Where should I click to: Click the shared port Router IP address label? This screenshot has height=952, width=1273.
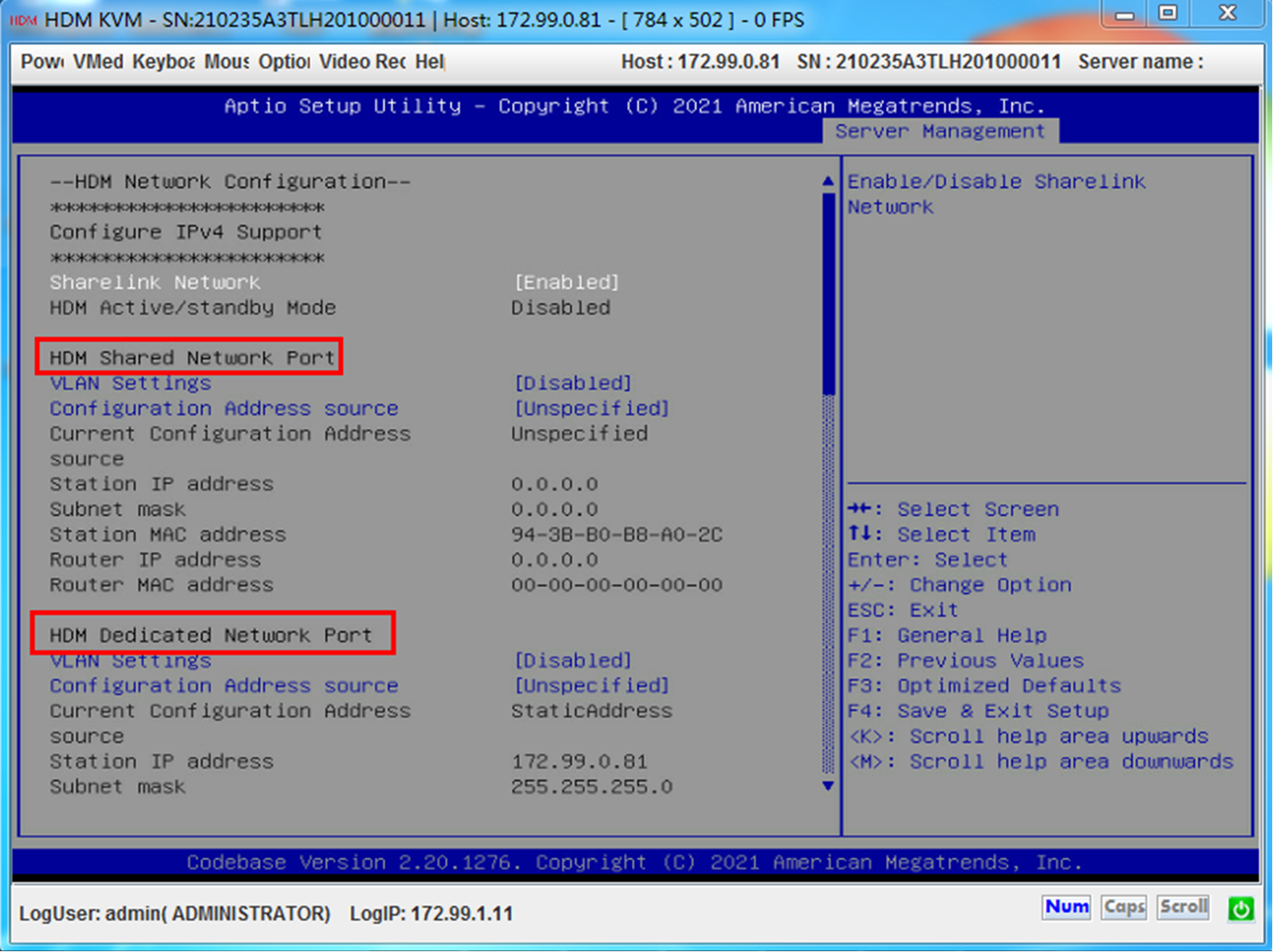(155, 560)
